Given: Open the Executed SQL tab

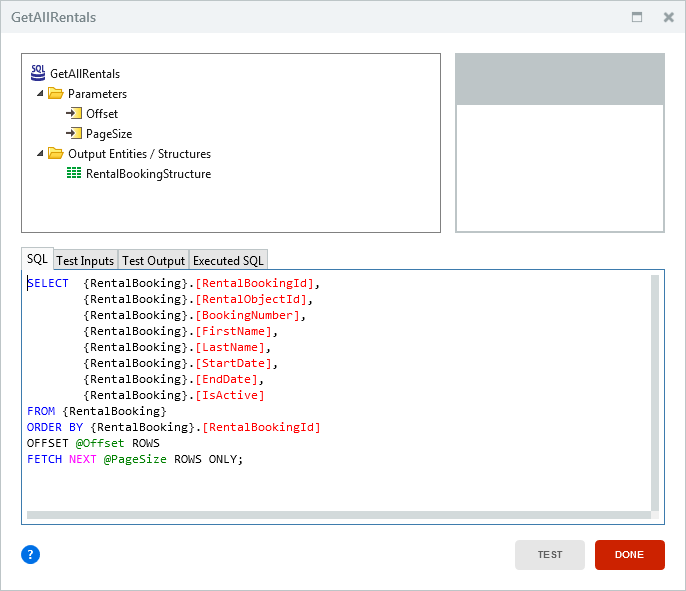Looking at the screenshot, I should pyautogui.click(x=228, y=260).
